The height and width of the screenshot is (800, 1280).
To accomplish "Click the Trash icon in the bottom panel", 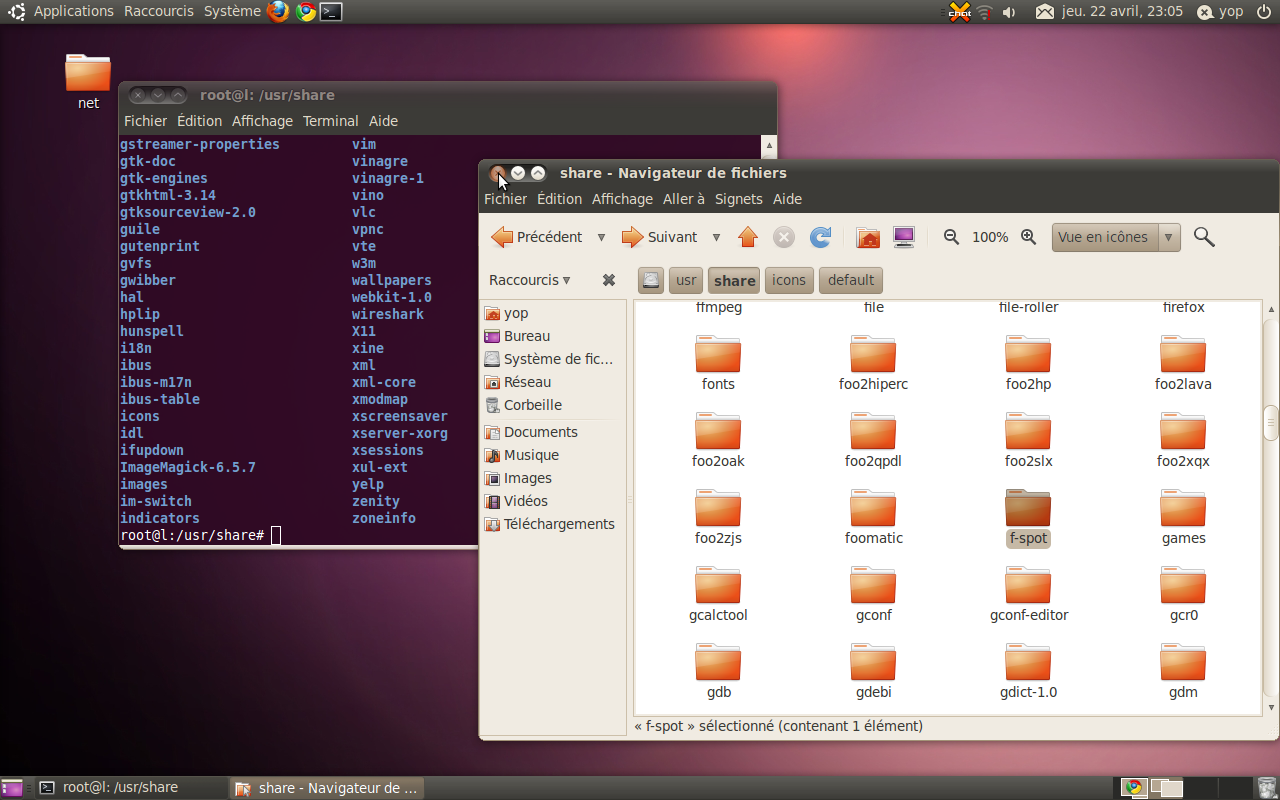I will click(1267, 788).
